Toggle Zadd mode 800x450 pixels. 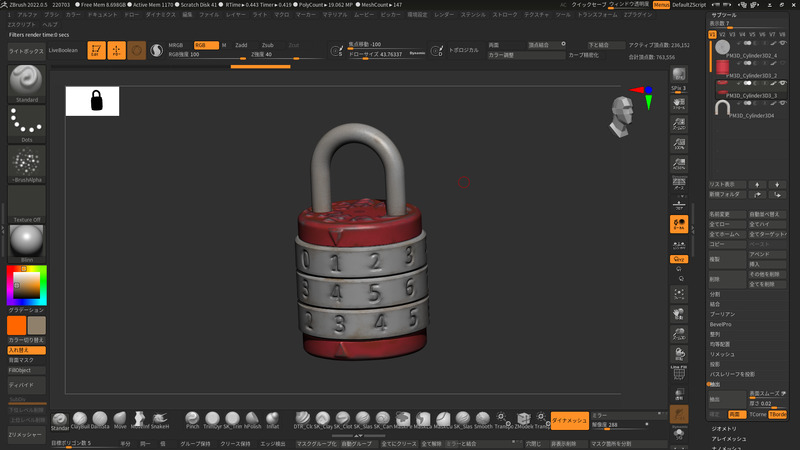(x=241, y=45)
